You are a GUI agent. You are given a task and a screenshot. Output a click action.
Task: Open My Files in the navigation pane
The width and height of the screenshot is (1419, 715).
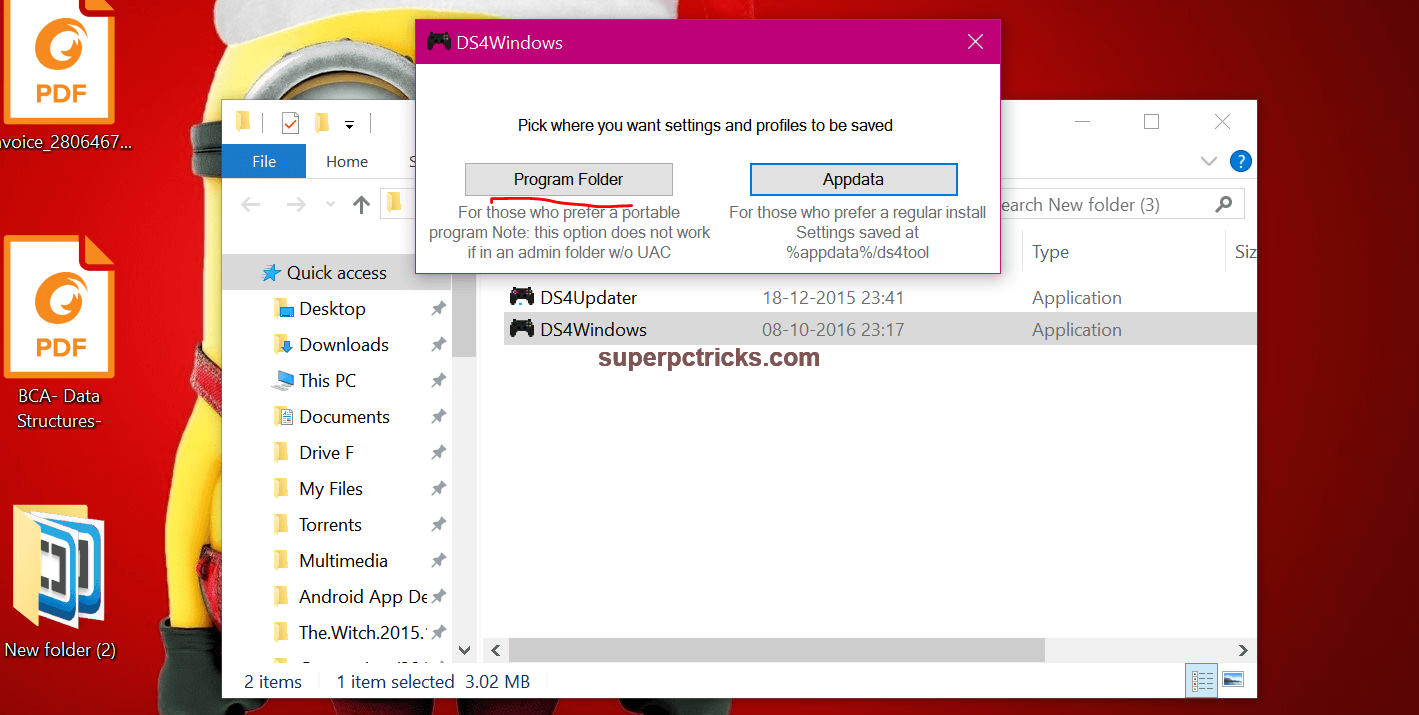(x=331, y=489)
